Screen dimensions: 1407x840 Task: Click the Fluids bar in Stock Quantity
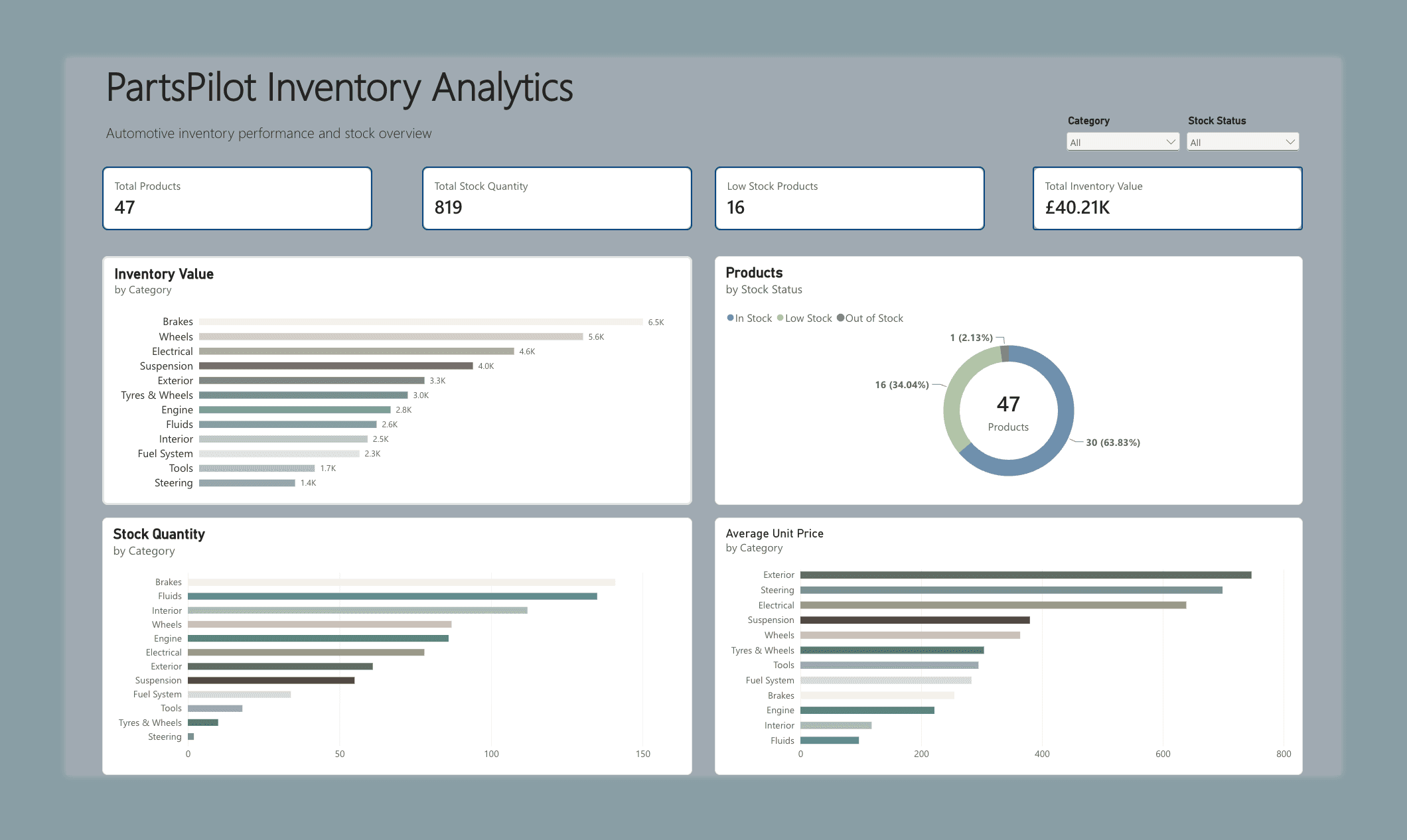point(392,596)
